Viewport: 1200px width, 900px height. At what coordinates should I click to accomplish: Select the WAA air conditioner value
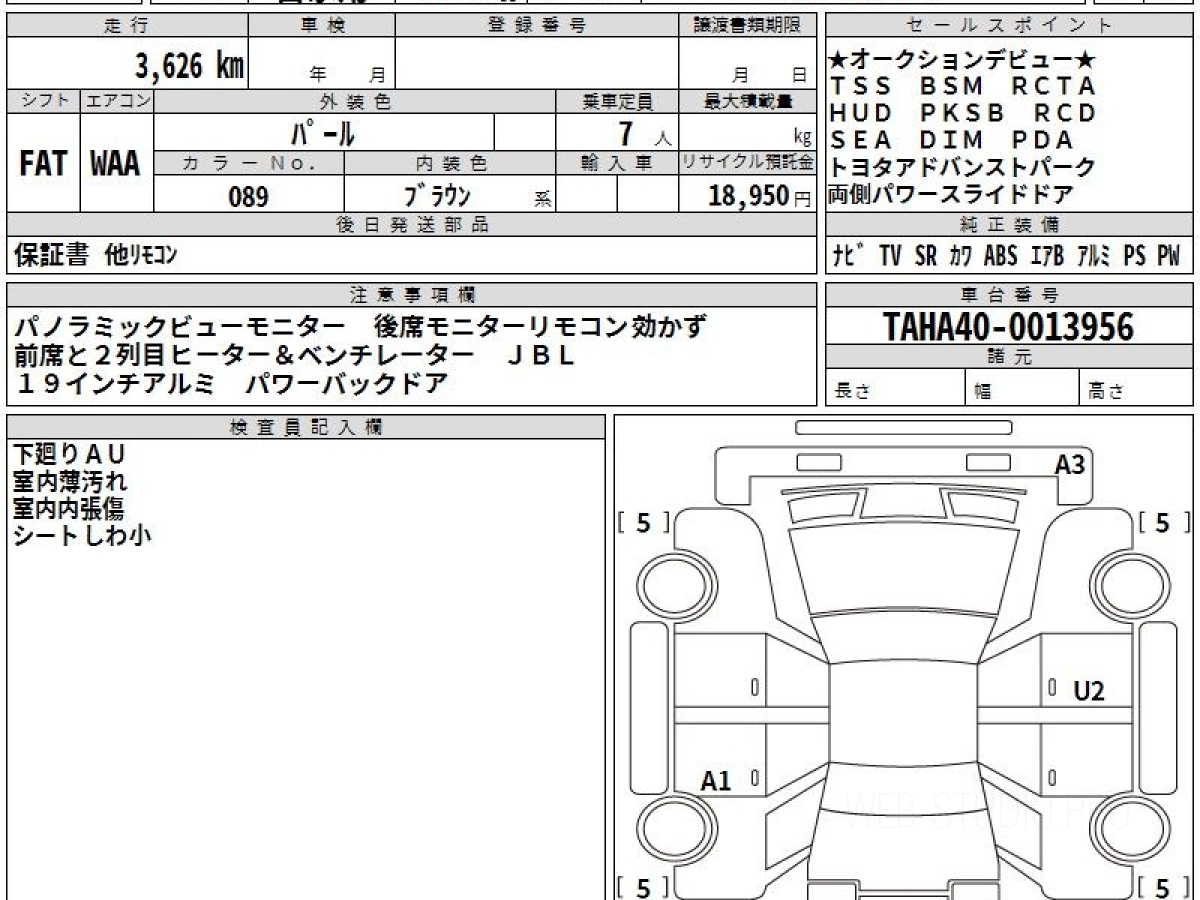coord(116,164)
